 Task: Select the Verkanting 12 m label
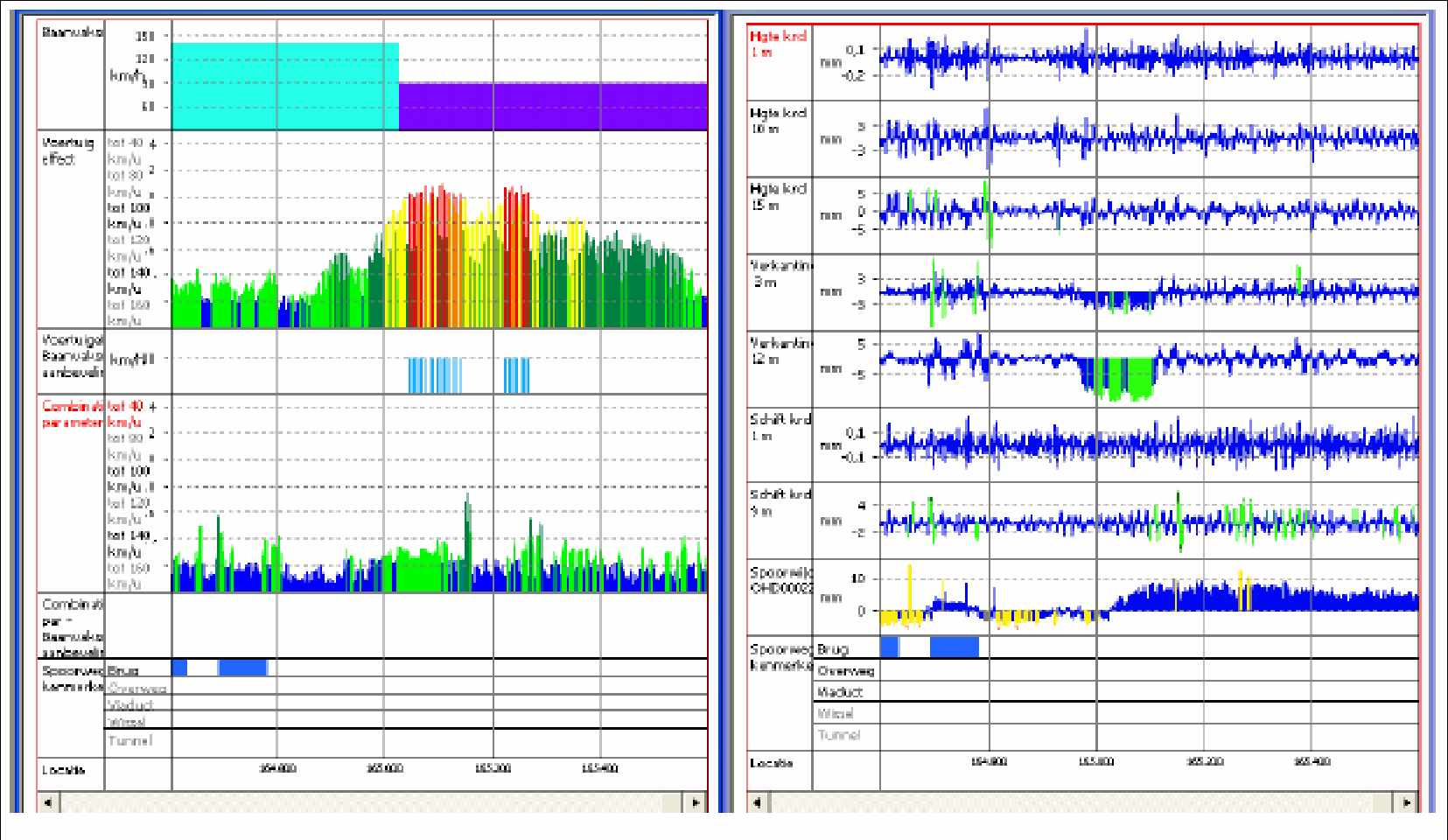(780, 350)
